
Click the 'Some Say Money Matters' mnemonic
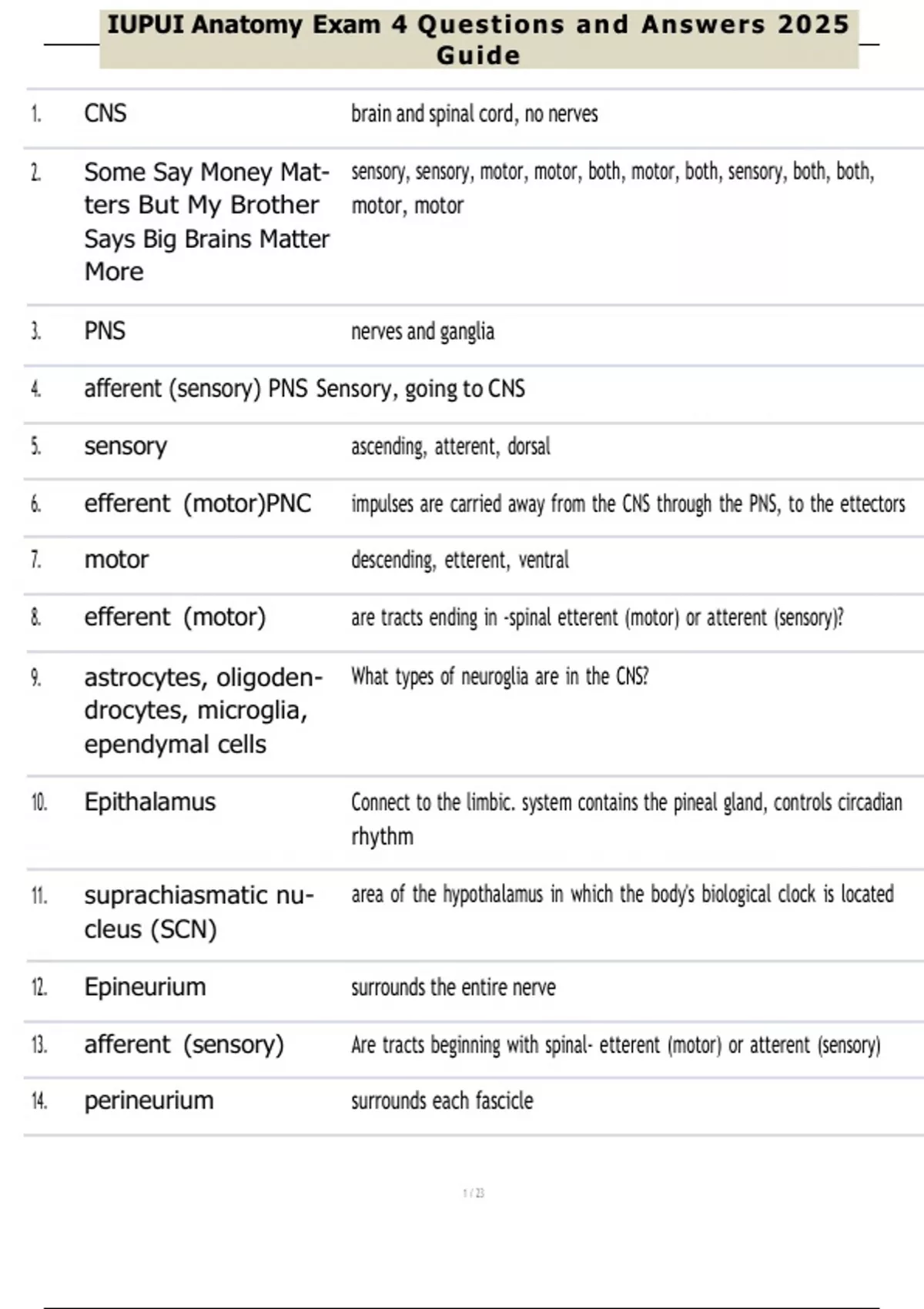click(206, 222)
